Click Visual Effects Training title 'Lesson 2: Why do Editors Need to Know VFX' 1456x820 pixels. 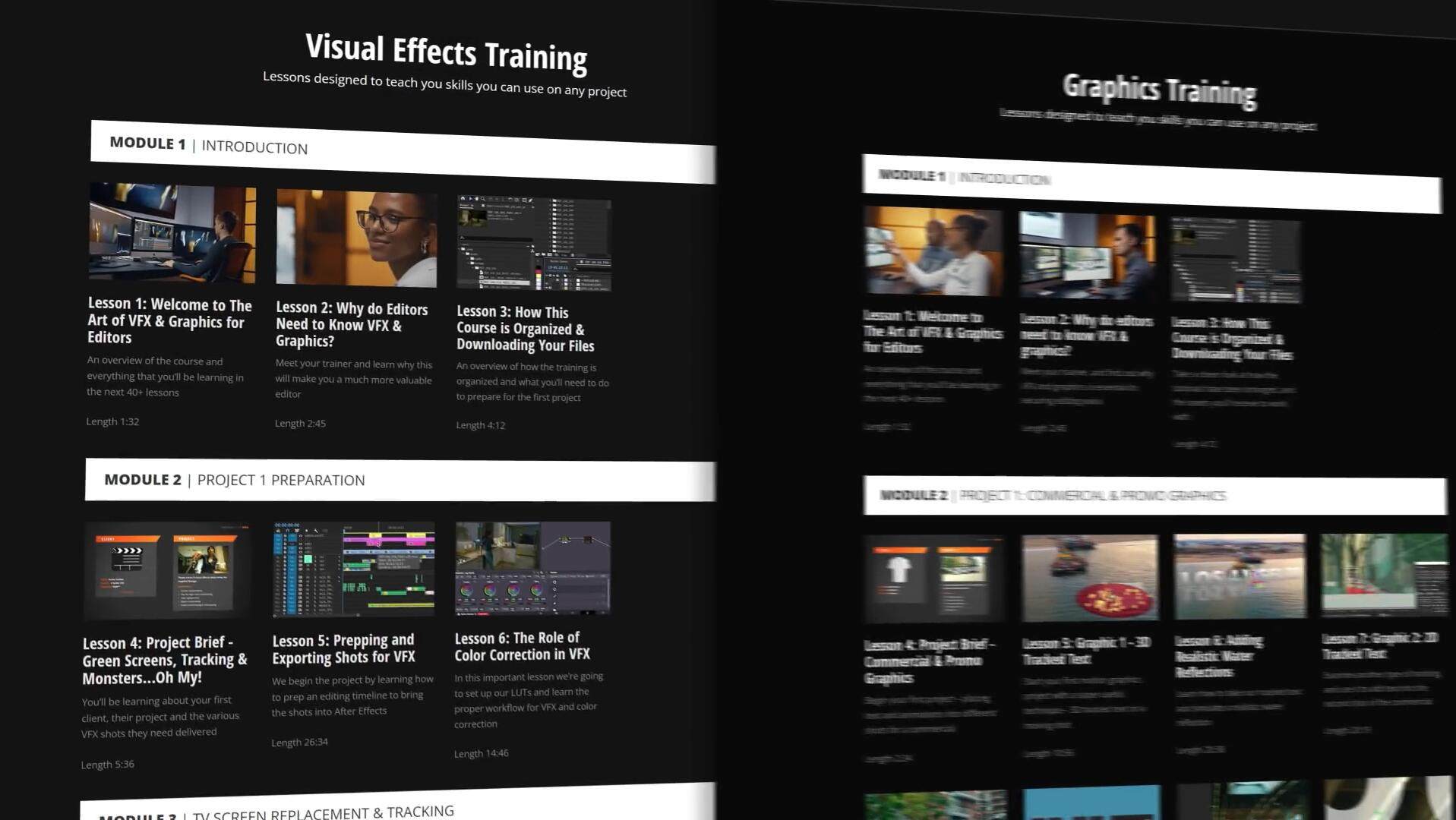click(352, 325)
